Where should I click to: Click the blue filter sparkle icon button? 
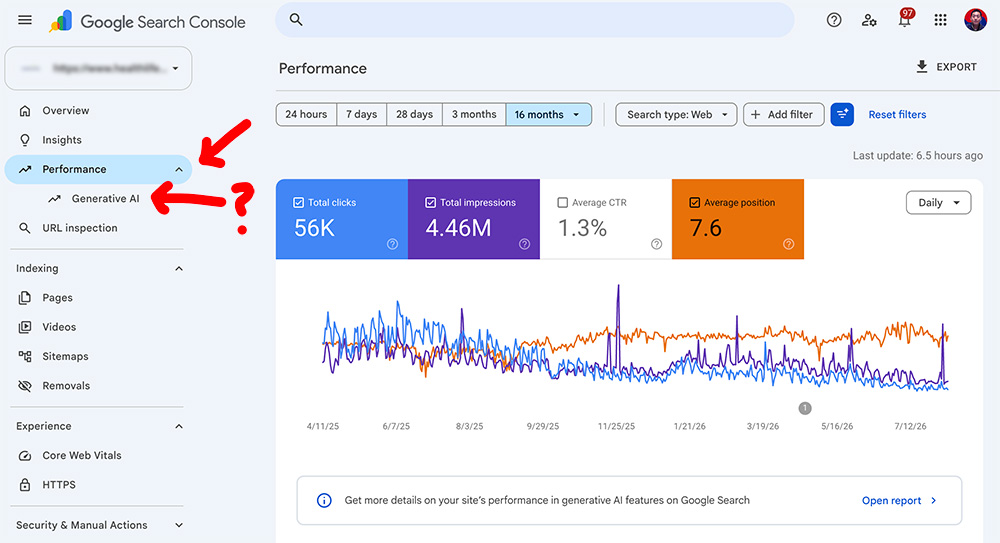tap(842, 114)
